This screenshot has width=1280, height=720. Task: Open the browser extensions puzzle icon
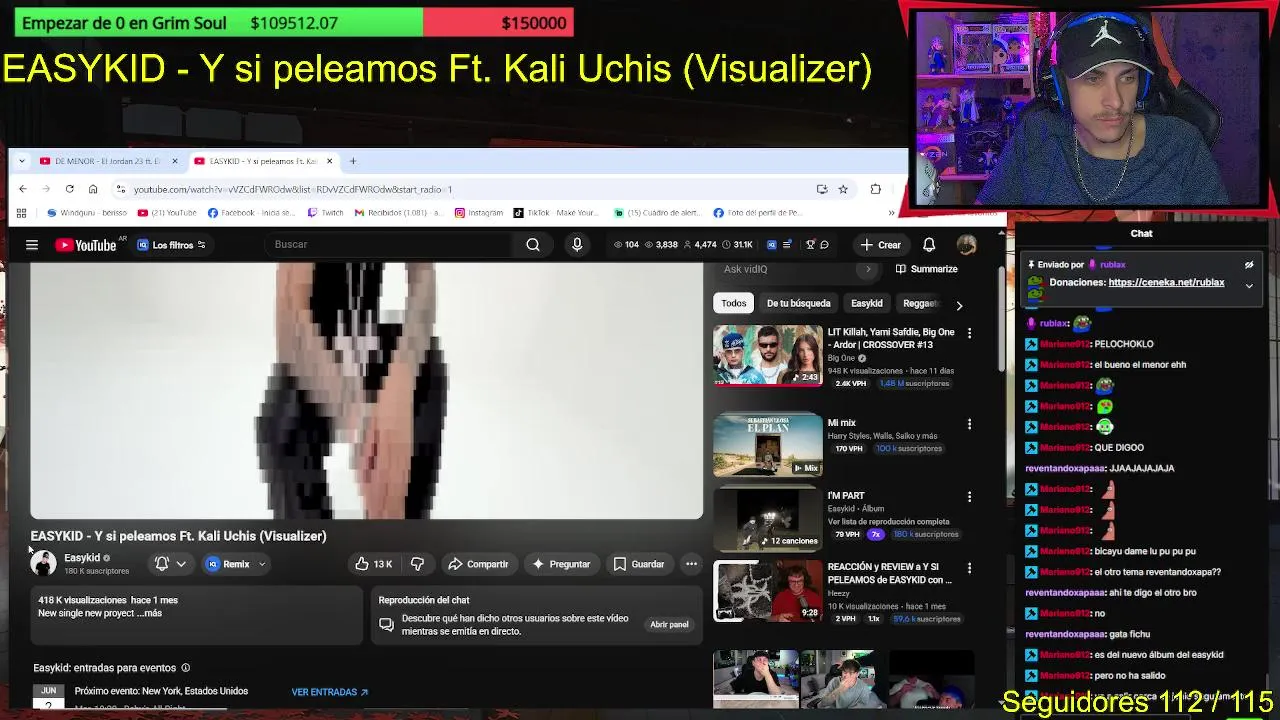click(876, 189)
